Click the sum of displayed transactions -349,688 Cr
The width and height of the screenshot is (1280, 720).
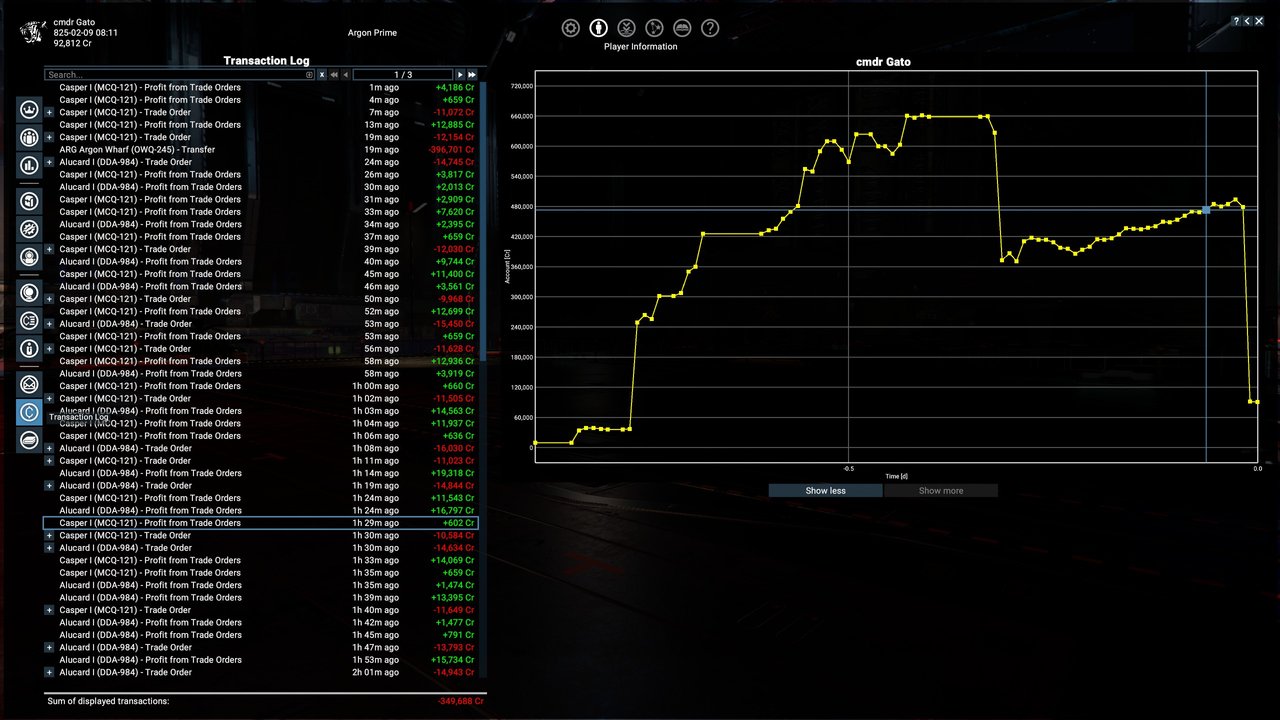[x=460, y=701]
